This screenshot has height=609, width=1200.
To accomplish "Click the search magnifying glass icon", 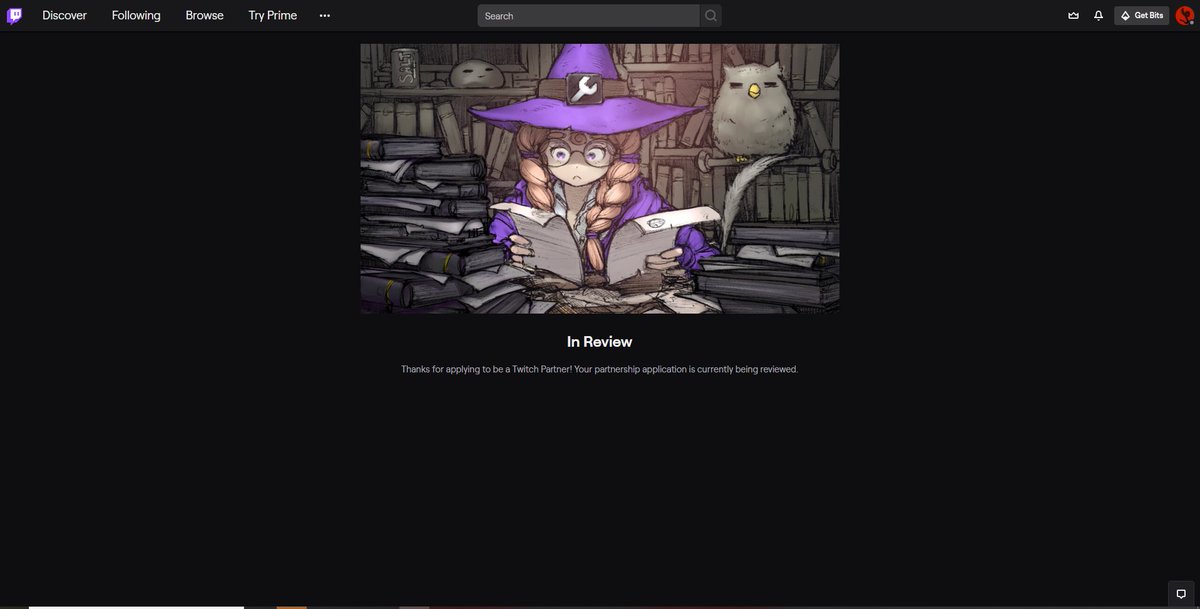I will (x=709, y=14).
